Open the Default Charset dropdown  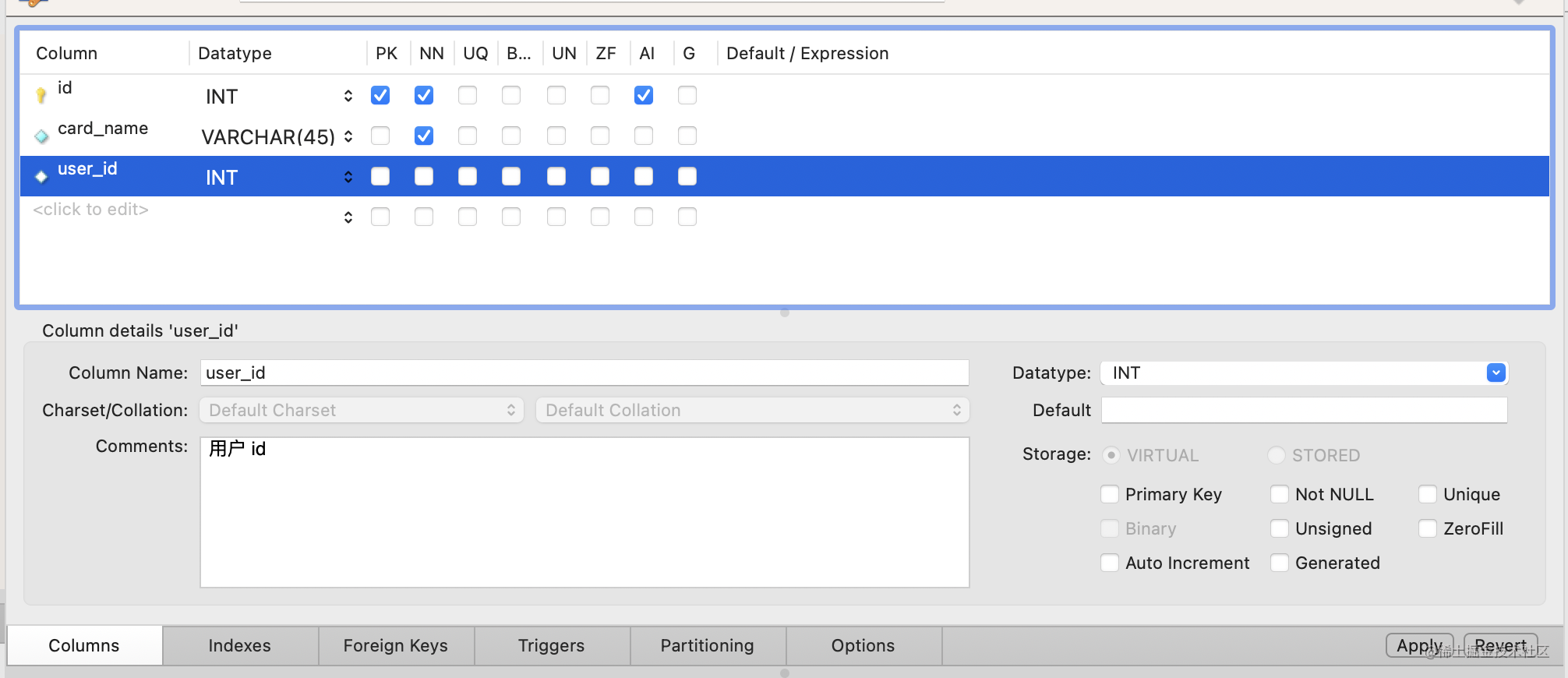pos(362,410)
